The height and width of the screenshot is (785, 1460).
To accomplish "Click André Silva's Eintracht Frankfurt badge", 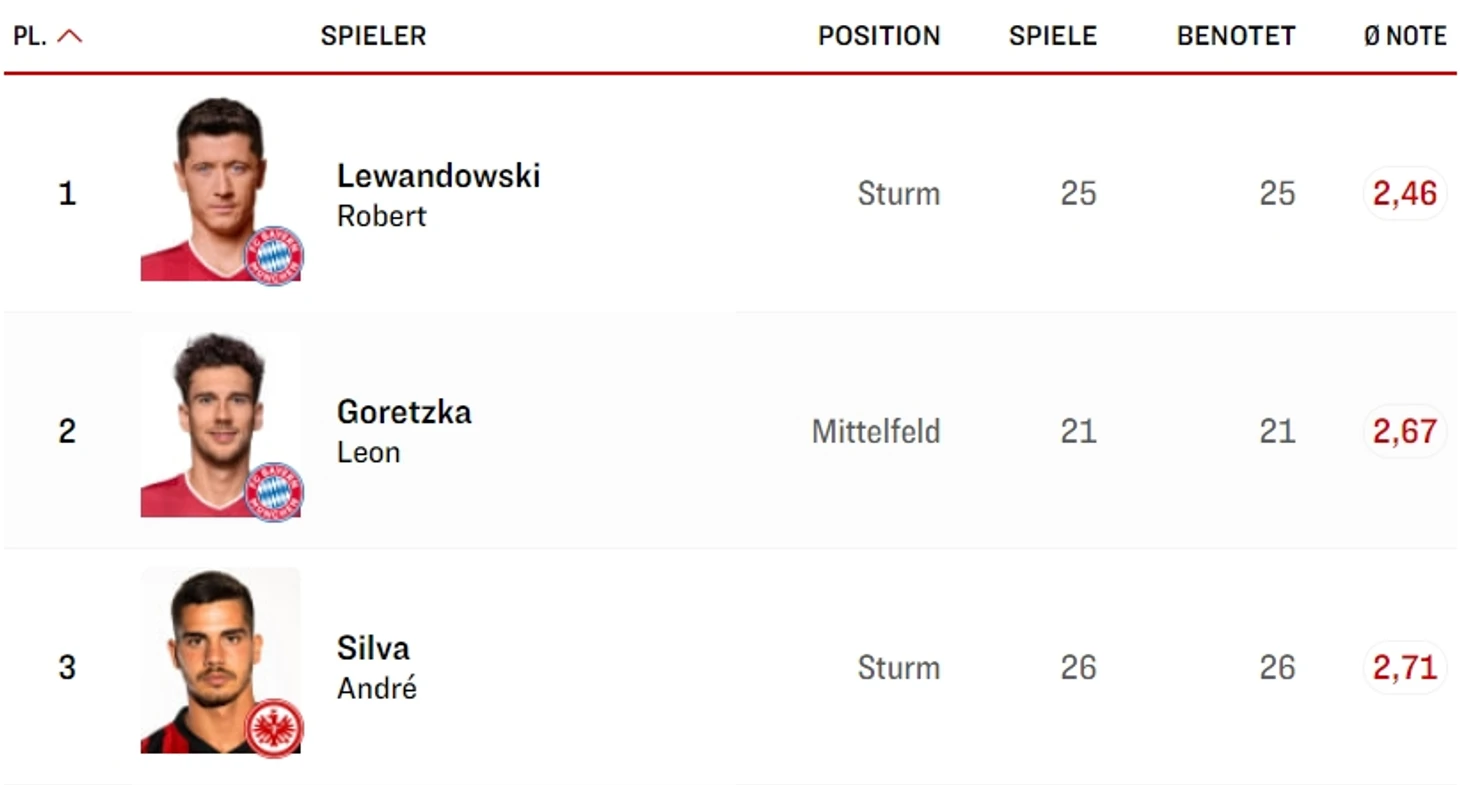I will pyautogui.click(x=273, y=728).
